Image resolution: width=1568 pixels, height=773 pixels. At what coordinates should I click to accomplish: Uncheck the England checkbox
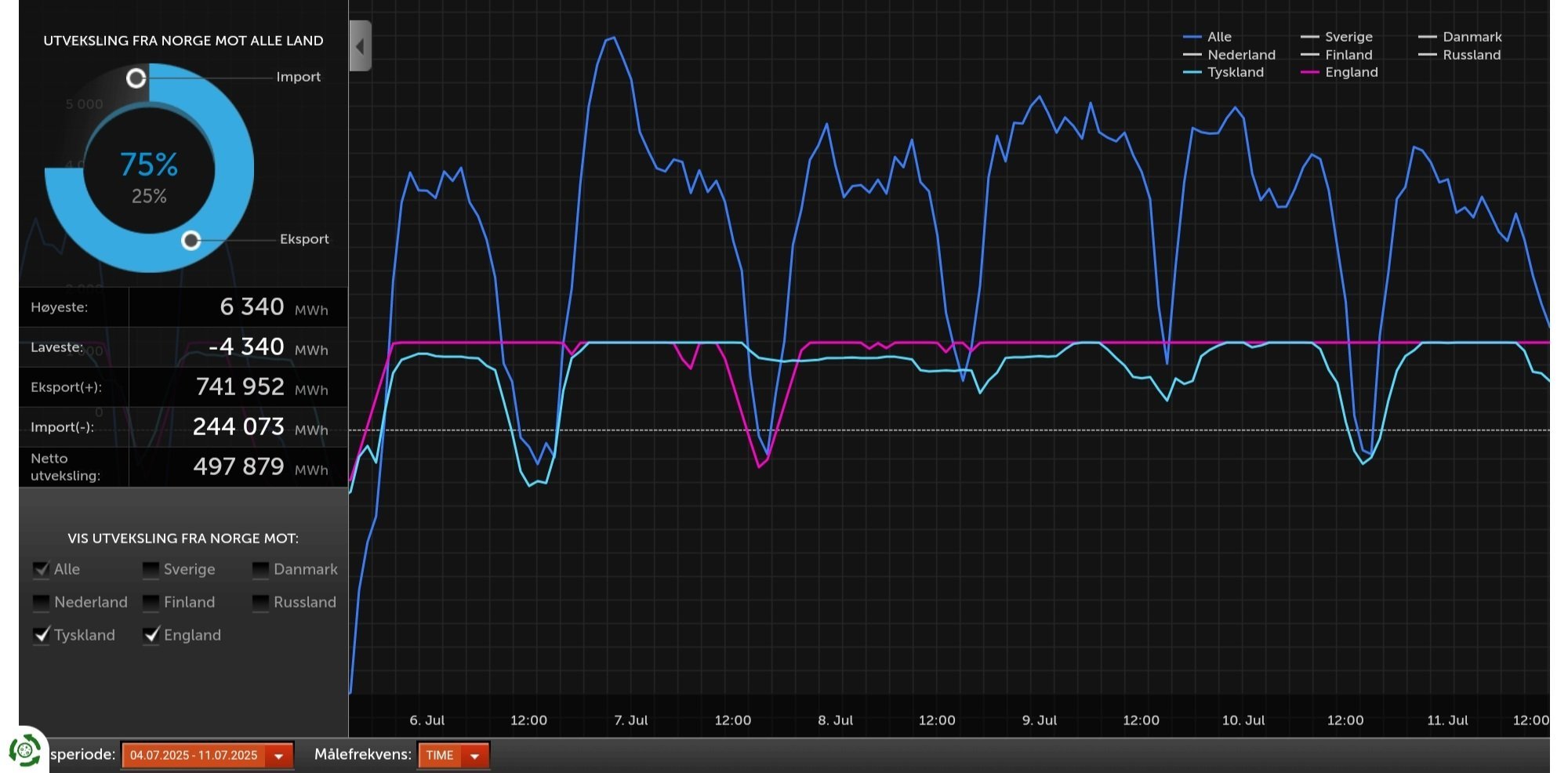[151, 635]
